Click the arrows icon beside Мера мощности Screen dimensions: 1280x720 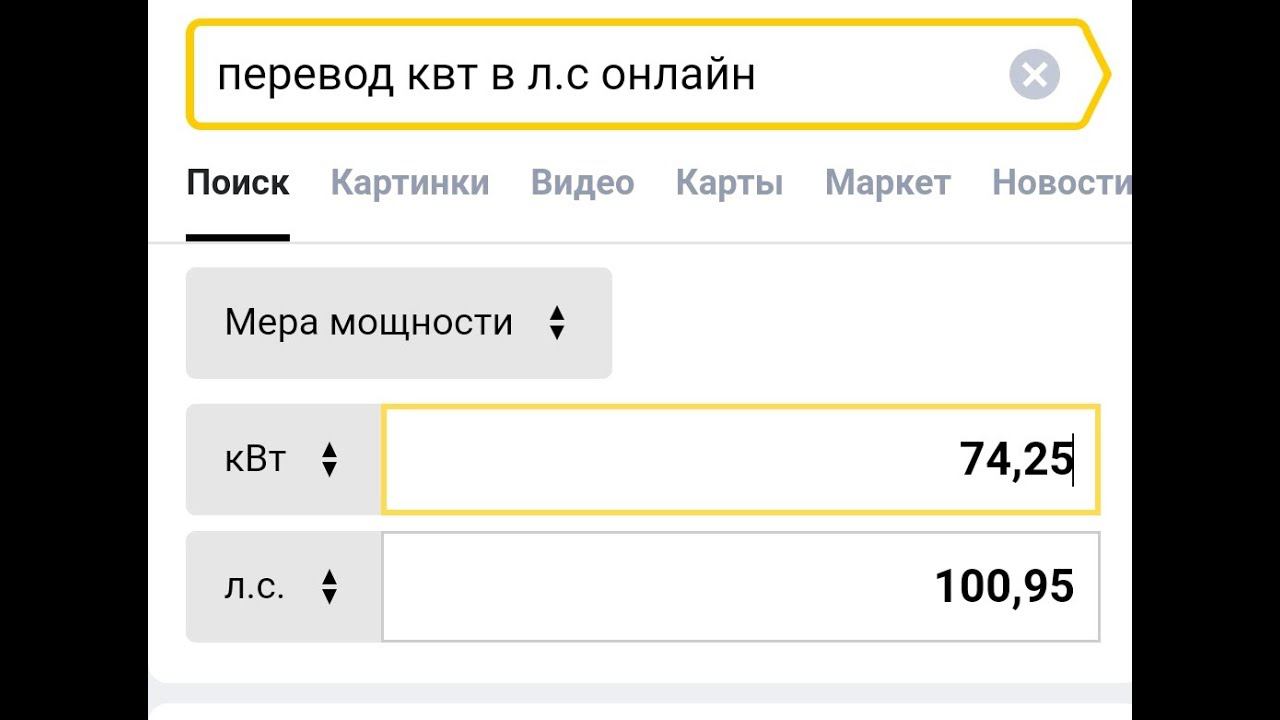coord(557,323)
